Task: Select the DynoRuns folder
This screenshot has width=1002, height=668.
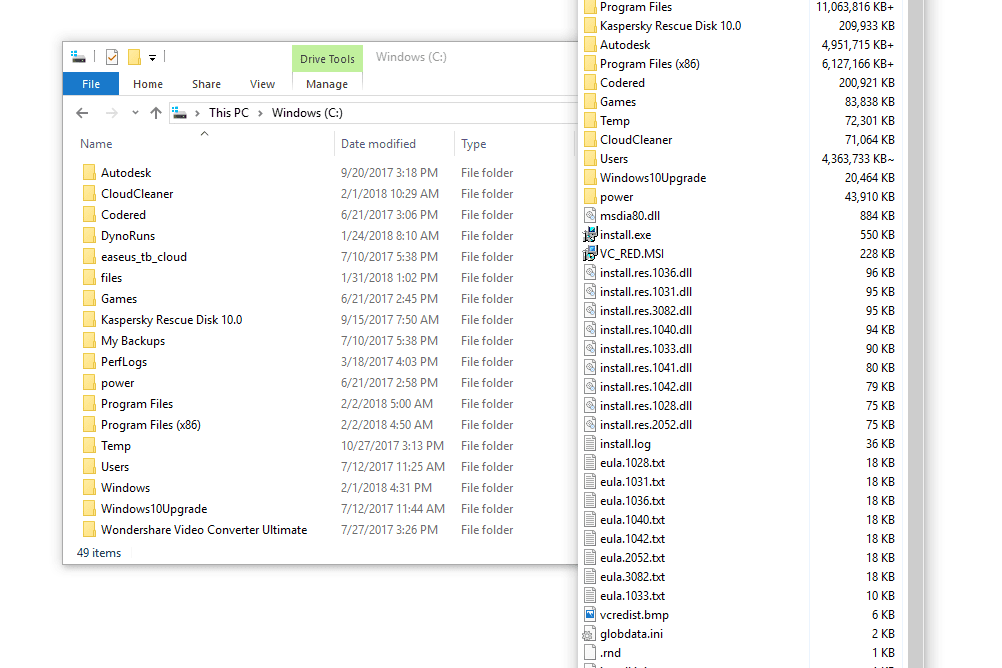Action: point(128,236)
